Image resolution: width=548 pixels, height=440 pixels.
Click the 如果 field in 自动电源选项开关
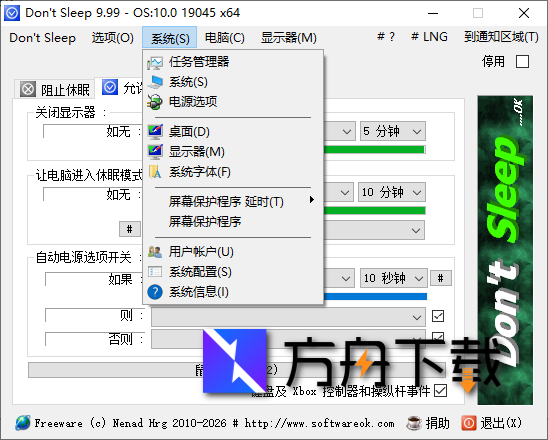coord(95,279)
